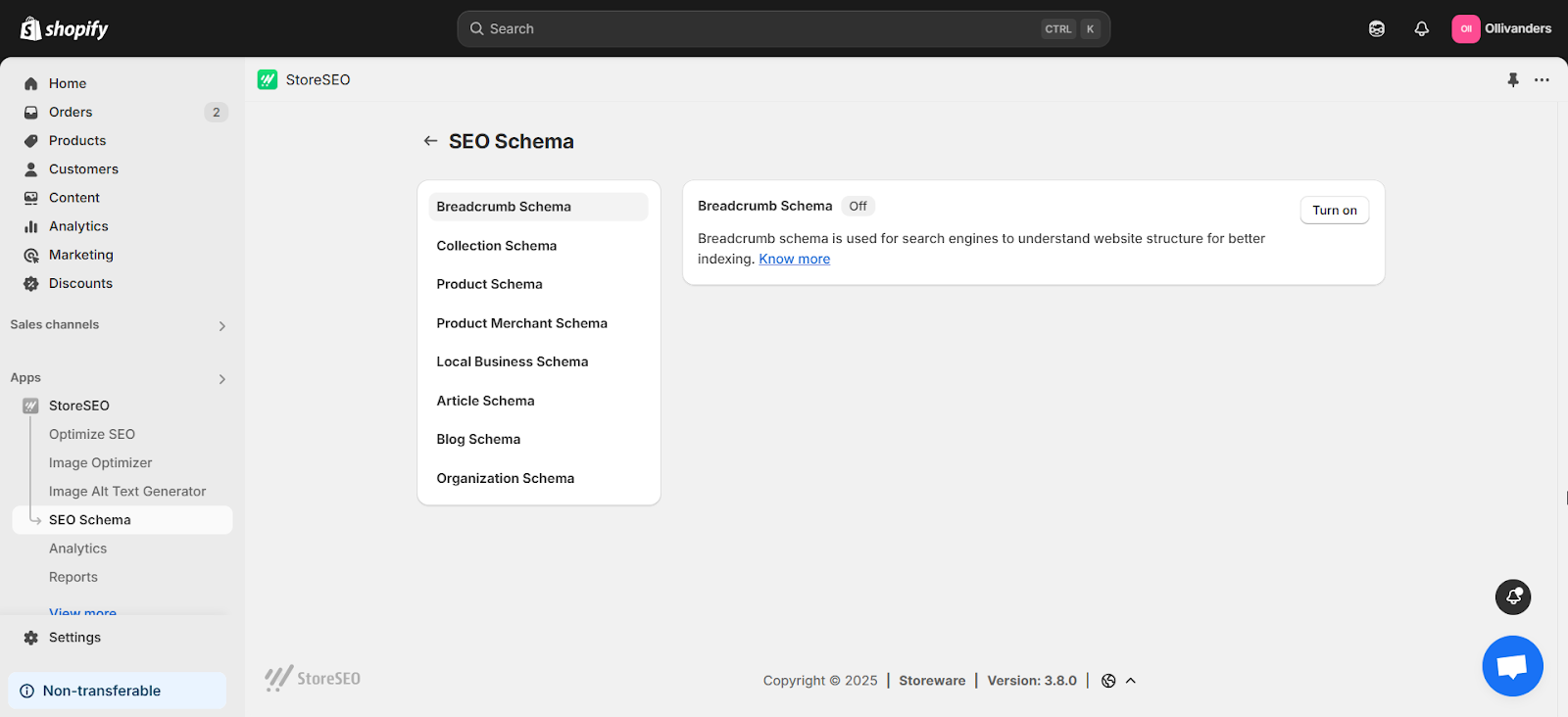Click the Non-transferable info icon

coord(27,691)
